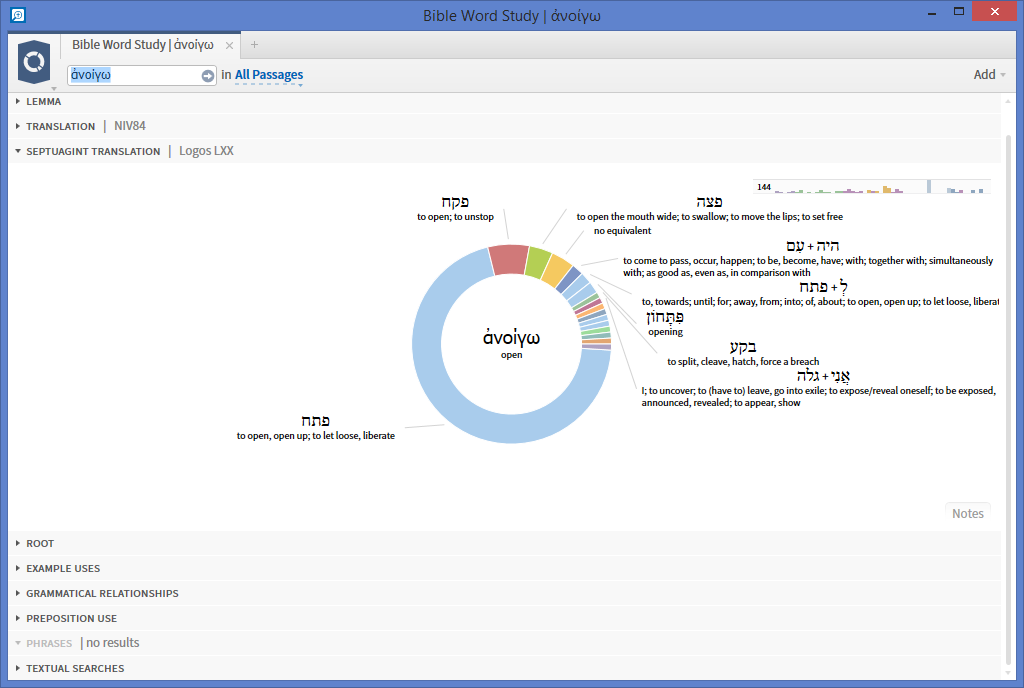The width and height of the screenshot is (1024, 688).
Task: Click the Notes button
Action: click(968, 514)
